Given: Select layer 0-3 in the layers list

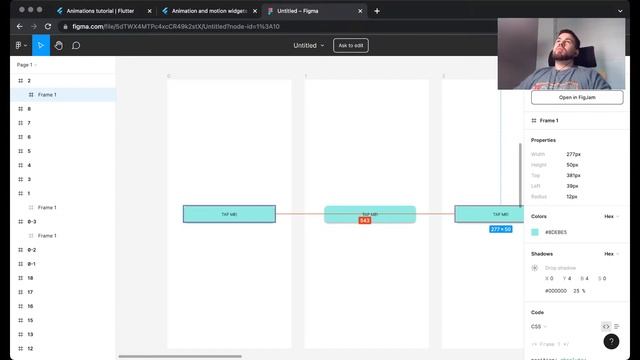Looking at the screenshot, I should pos(63,222).
